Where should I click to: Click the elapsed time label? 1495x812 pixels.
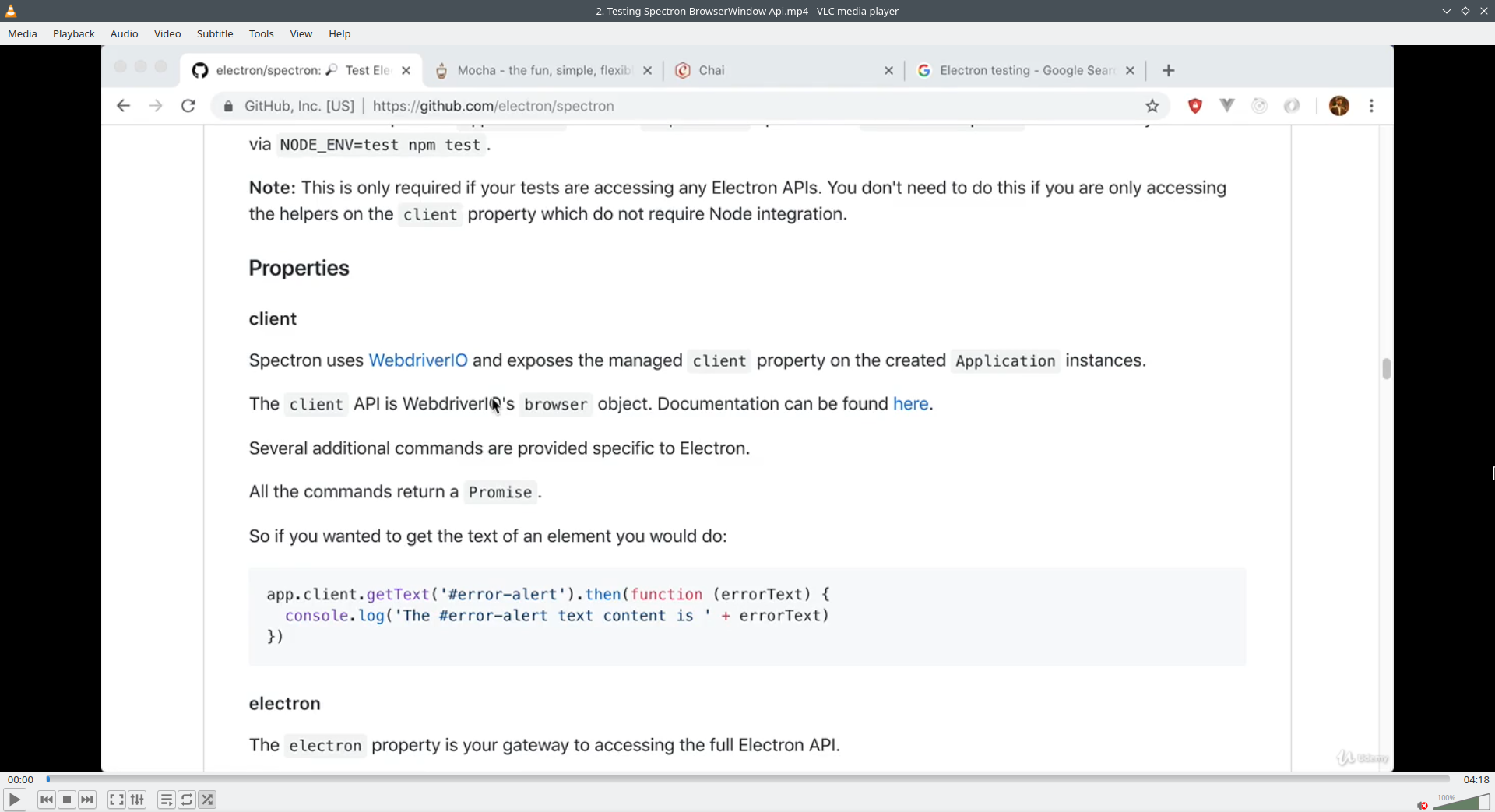coord(21,779)
